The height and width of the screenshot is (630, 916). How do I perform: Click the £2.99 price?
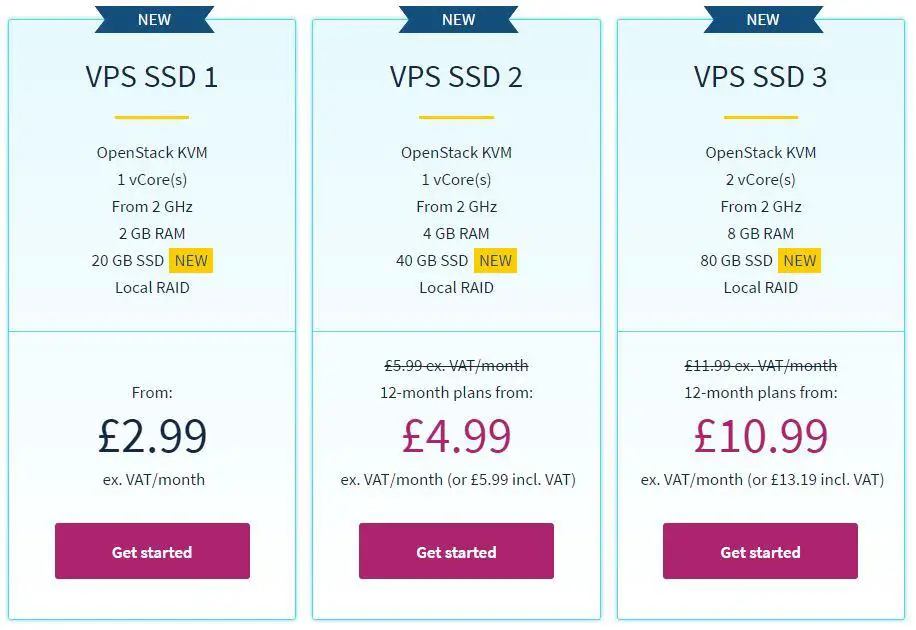click(x=152, y=436)
